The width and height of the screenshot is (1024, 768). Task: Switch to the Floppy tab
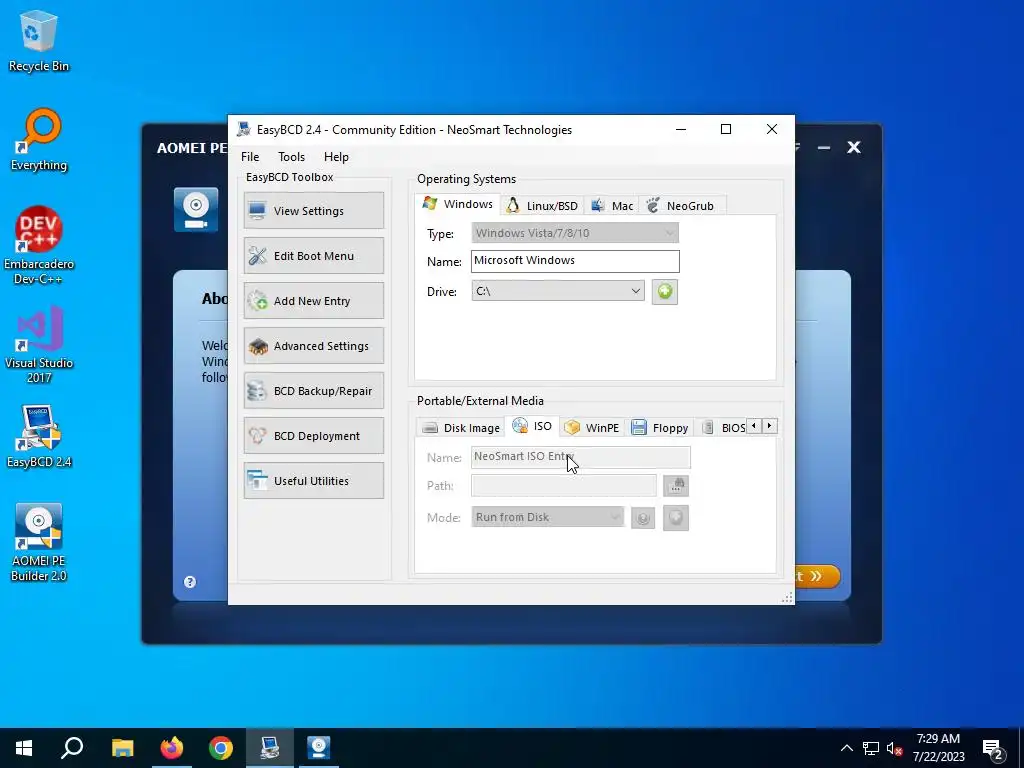660,428
